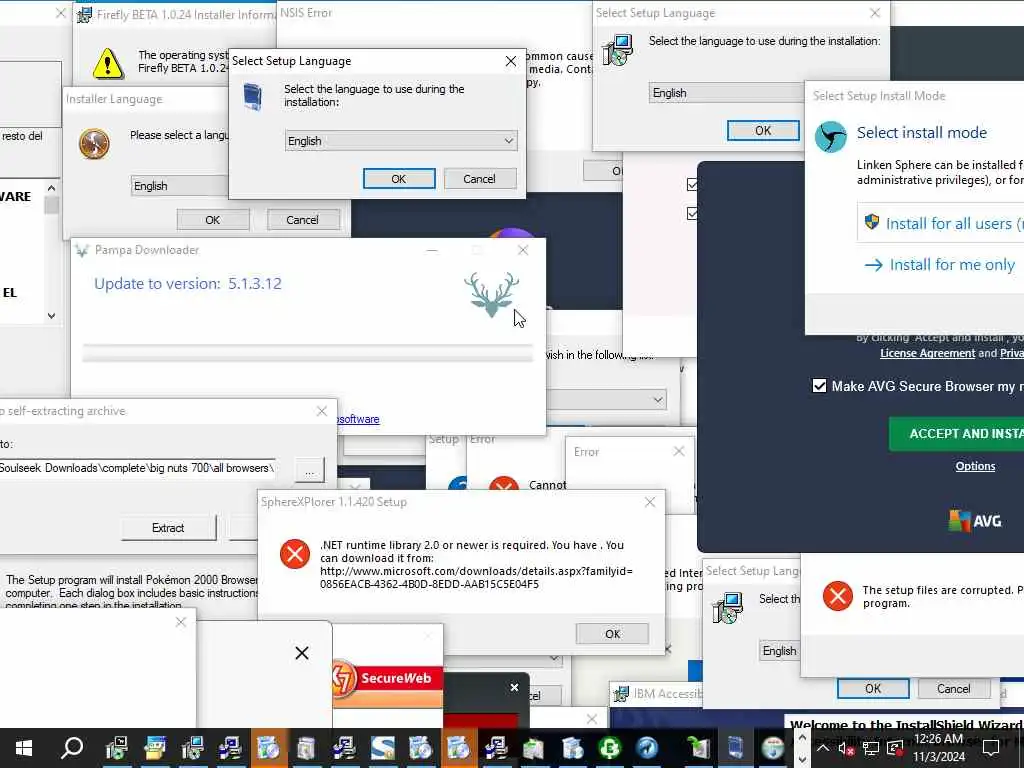Click Cancel in bottom-right Select Setup Lang dialog

click(953, 689)
